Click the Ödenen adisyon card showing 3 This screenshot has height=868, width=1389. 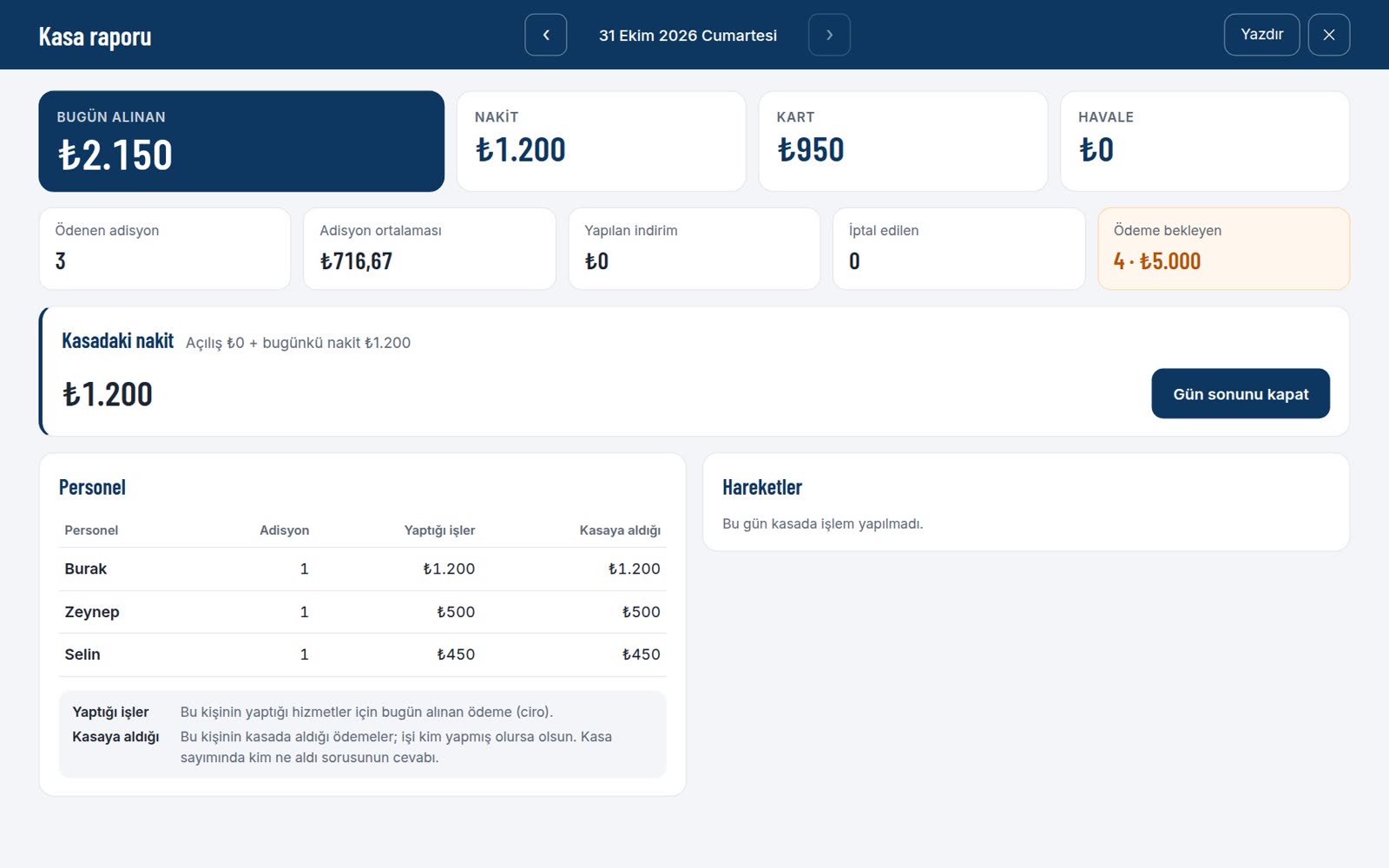click(165, 248)
